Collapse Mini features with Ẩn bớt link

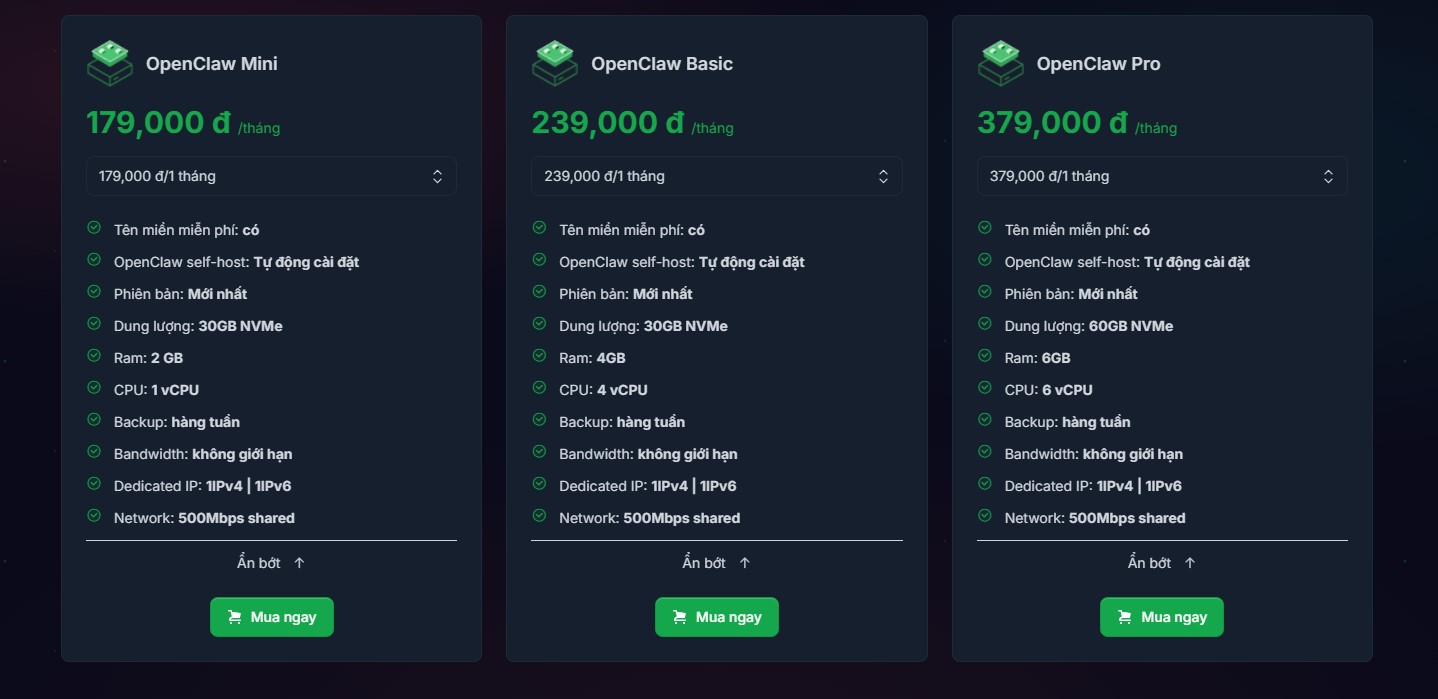click(271, 562)
